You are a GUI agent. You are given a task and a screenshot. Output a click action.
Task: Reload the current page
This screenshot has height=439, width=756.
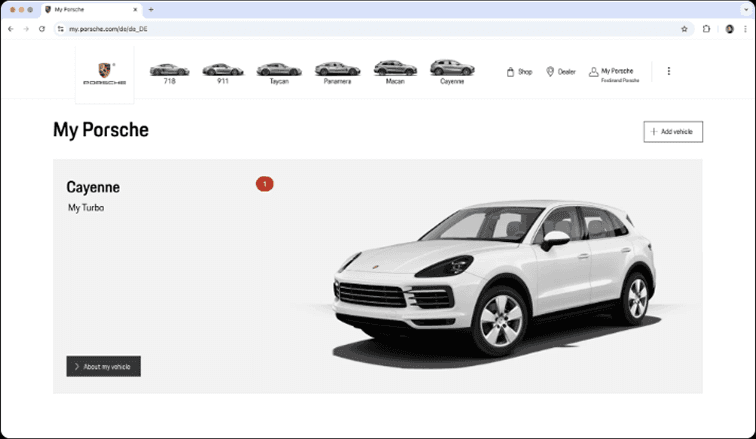tap(42, 29)
